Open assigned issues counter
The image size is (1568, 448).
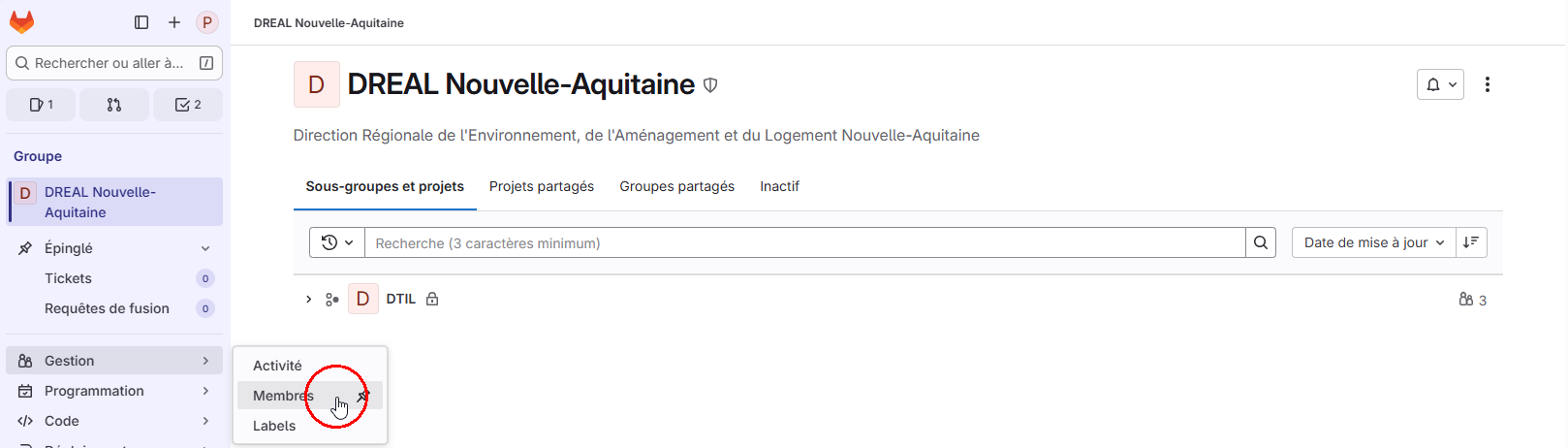tap(41, 105)
